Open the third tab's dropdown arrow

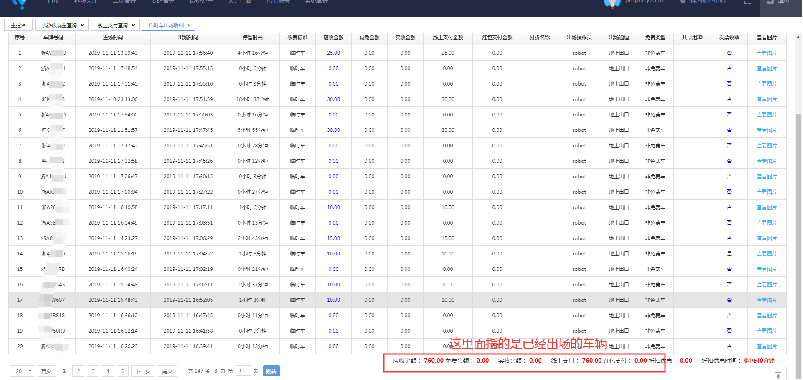(133, 25)
